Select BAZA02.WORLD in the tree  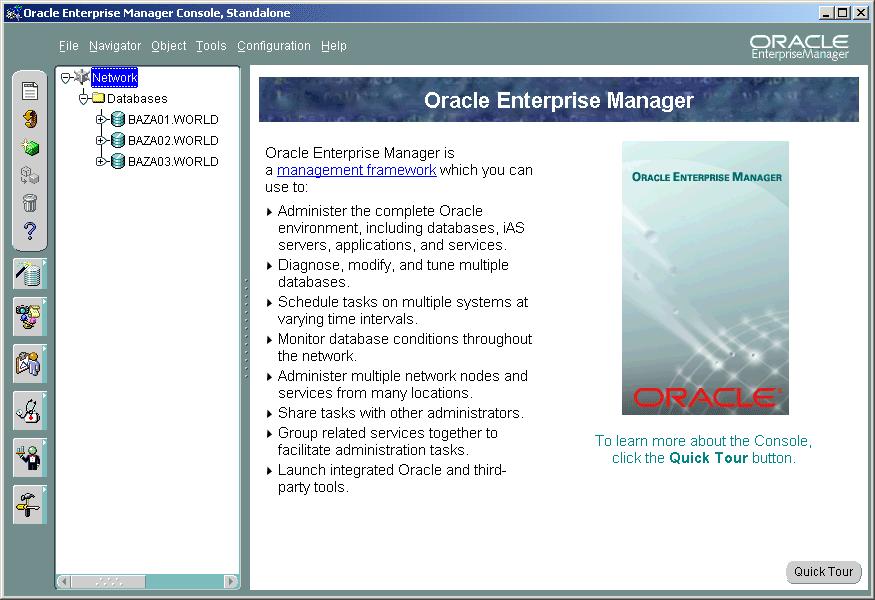[x=173, y=141]
